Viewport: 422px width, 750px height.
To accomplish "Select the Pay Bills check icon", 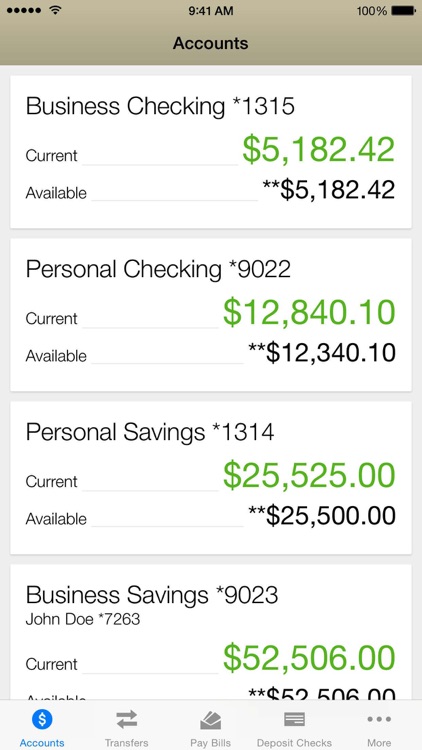I will 211,719.
